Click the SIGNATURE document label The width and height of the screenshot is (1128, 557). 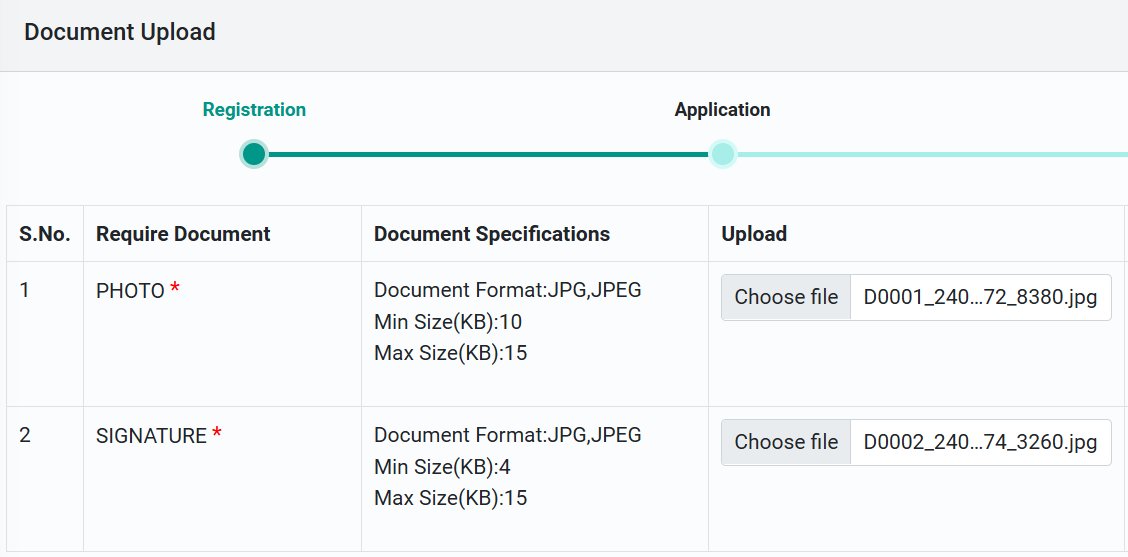[151, 435]
